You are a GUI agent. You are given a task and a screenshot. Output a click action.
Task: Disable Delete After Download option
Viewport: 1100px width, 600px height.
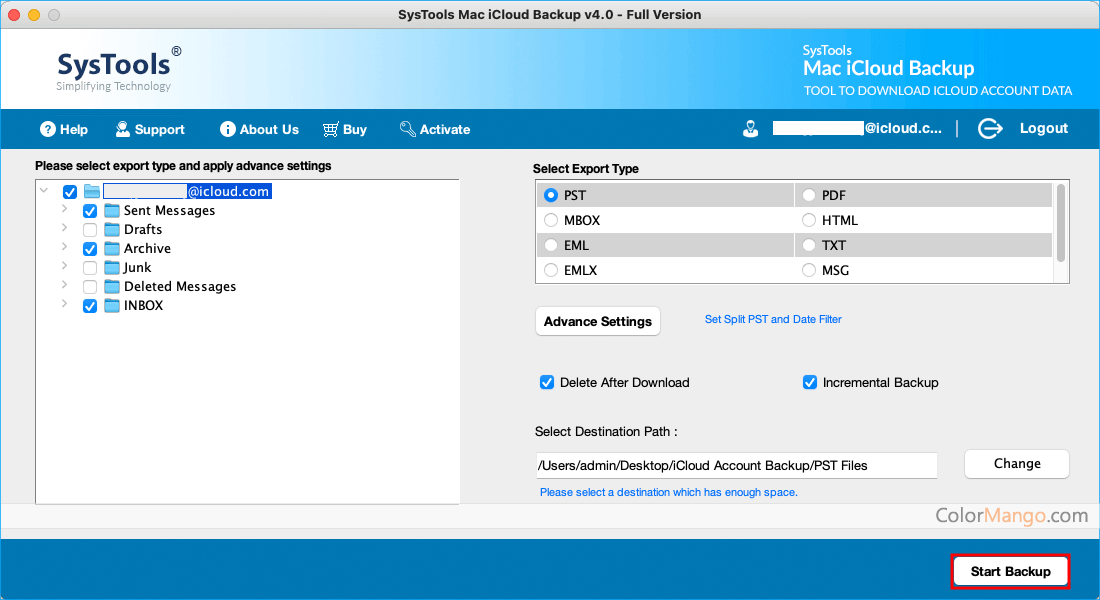[546, 382]
